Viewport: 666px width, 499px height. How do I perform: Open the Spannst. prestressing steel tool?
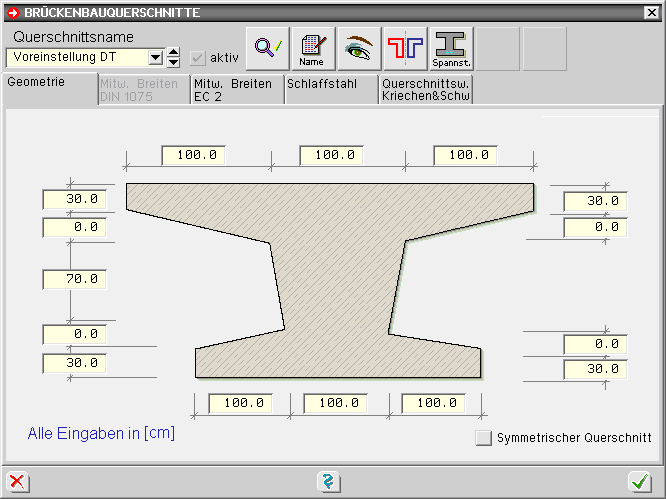click(x=452, y=49)
